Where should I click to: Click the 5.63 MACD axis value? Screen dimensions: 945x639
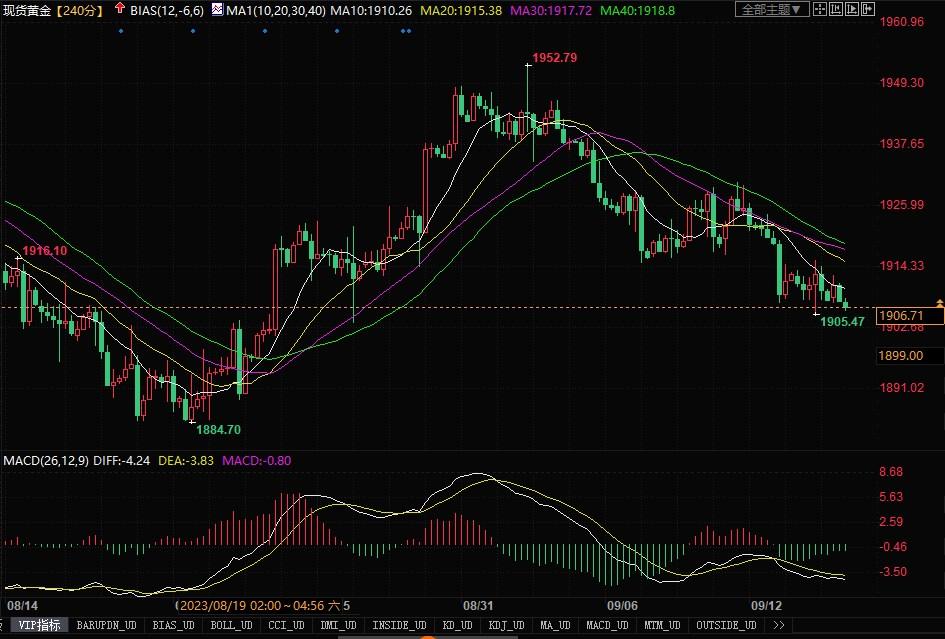pos(891,497)
